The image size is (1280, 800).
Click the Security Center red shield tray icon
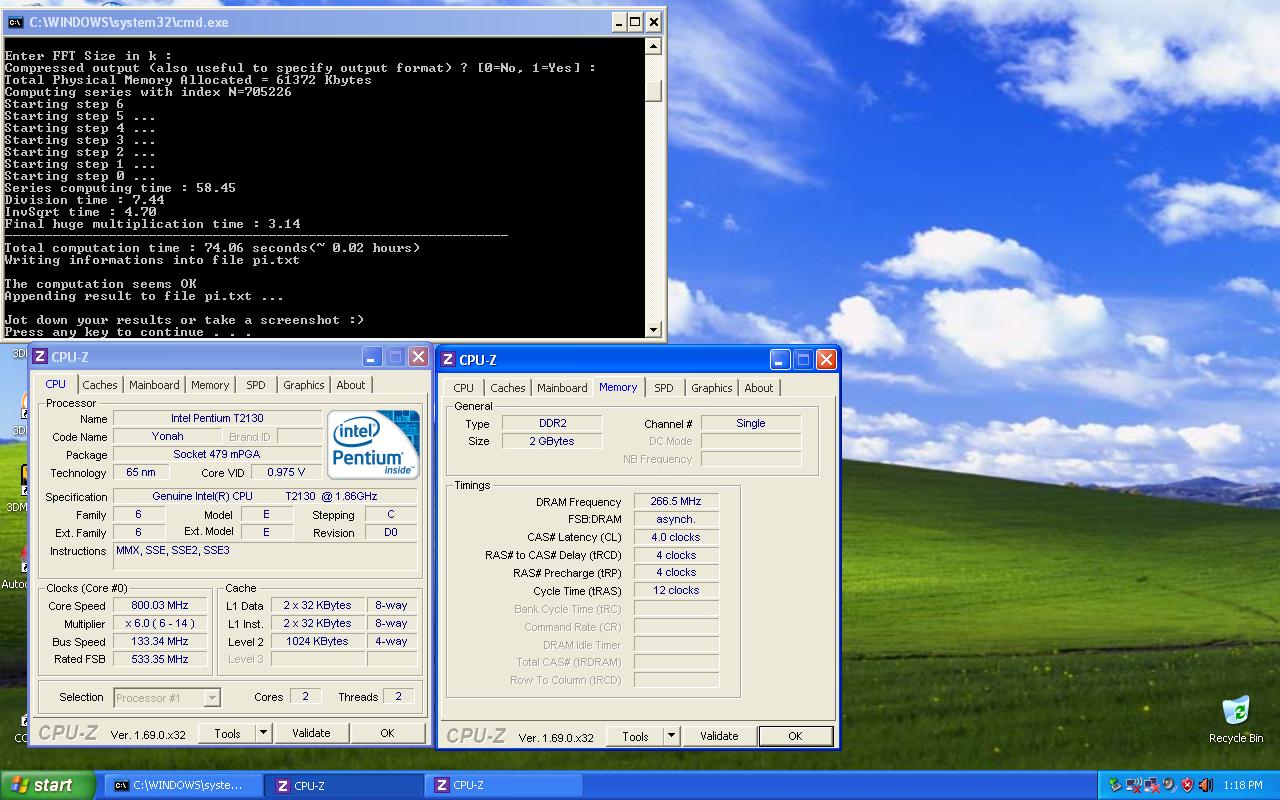pyautogui.click(x=1187, y=785)
